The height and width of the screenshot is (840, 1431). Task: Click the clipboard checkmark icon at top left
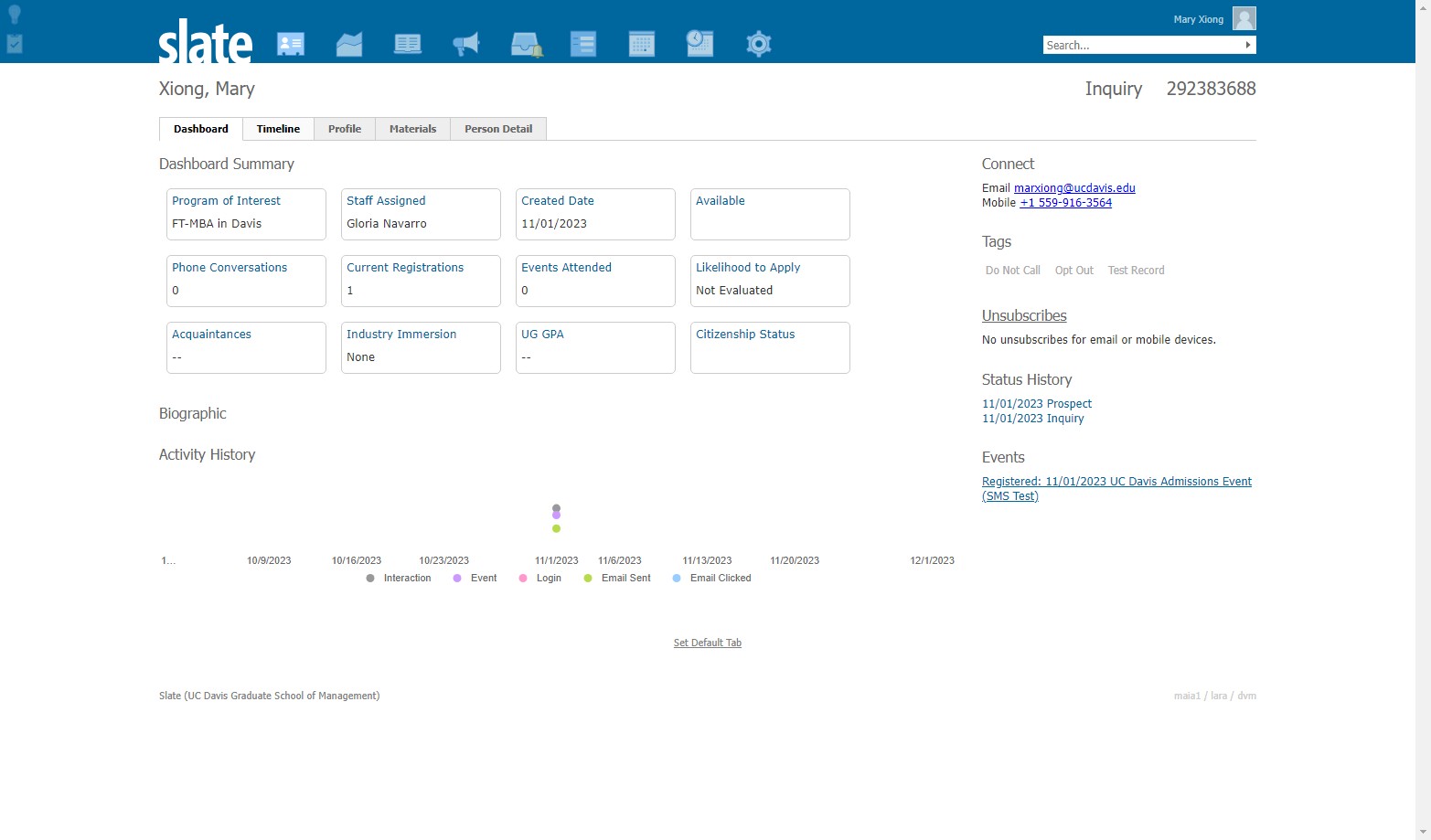pyautogui.click(x=15, y=43)
